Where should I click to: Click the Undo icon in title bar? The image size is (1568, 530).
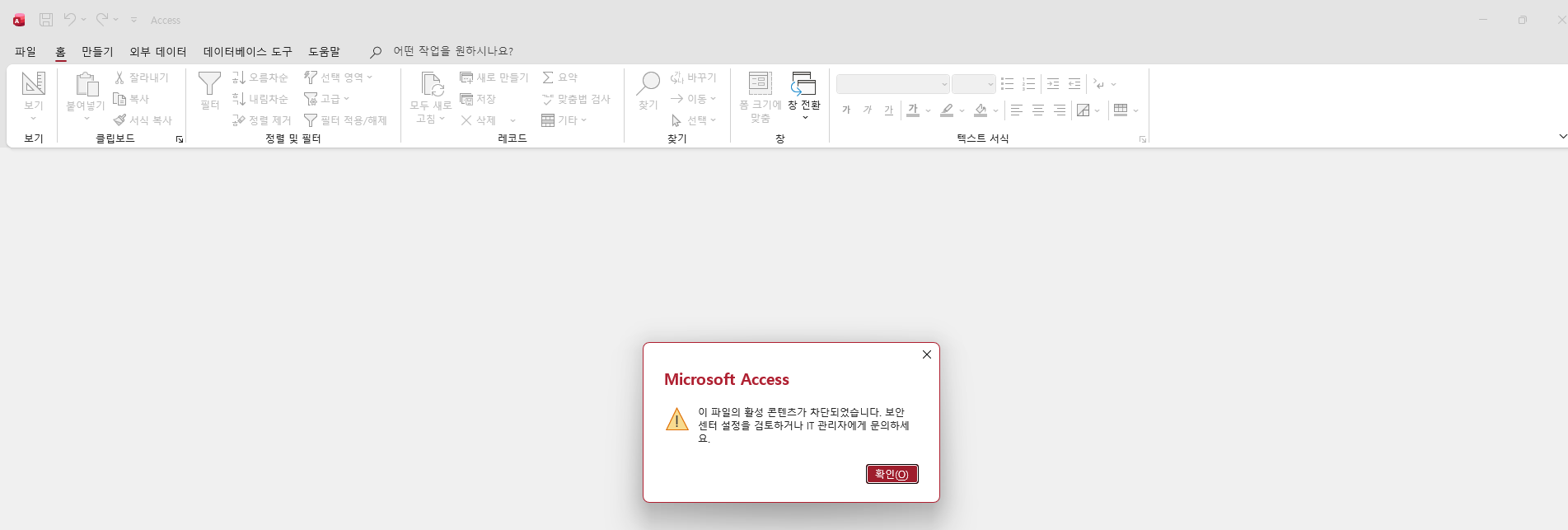coord(70,19)
